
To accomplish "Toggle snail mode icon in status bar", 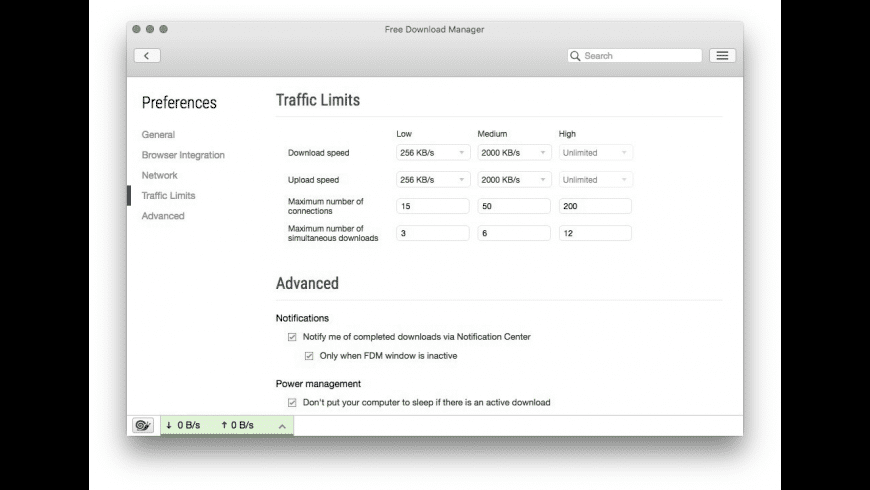I will click(x=143, y=425).
